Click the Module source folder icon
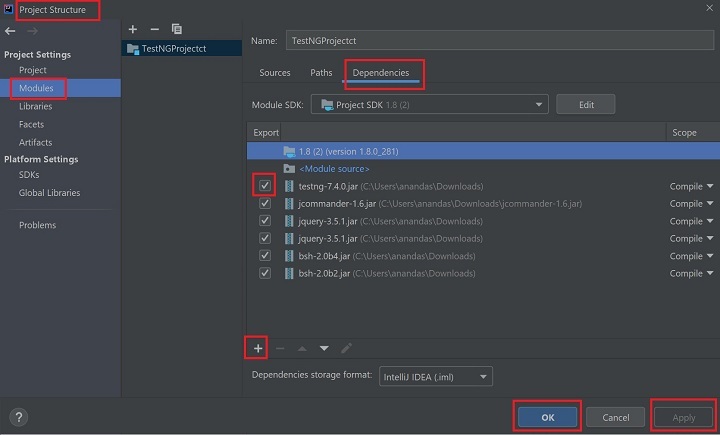Screen dimensions: 720x435 click(x=289, y=169)
